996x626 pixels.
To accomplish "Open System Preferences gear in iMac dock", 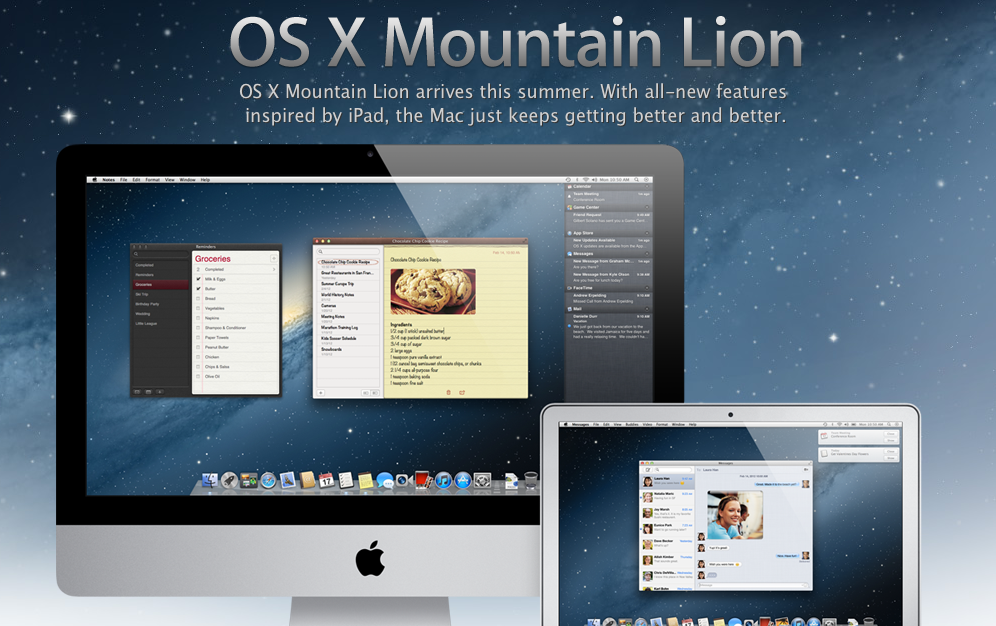I will point(482,481).
